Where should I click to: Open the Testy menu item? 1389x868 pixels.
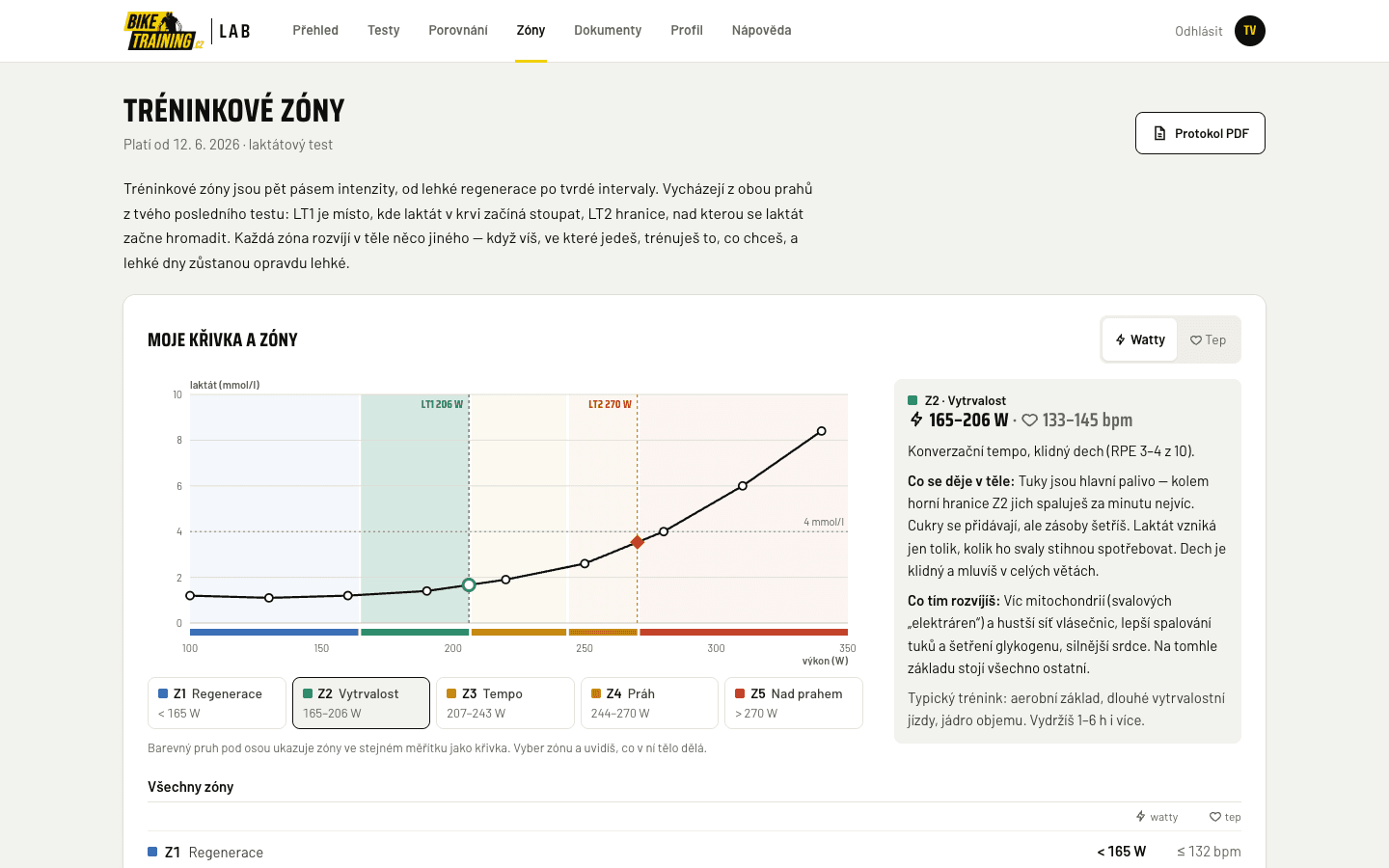(x=383, y=30)
